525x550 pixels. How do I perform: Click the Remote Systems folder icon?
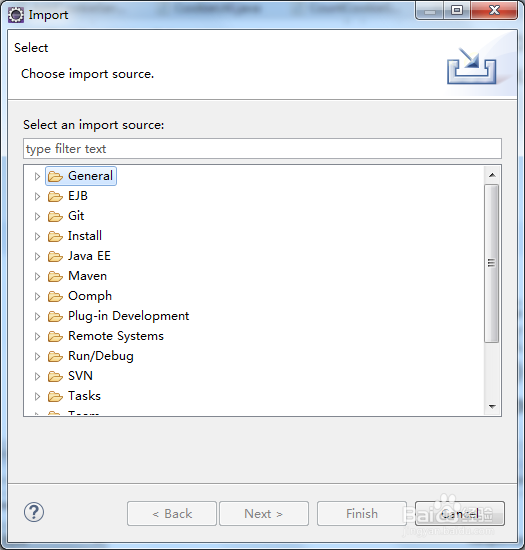click(55, 336)
